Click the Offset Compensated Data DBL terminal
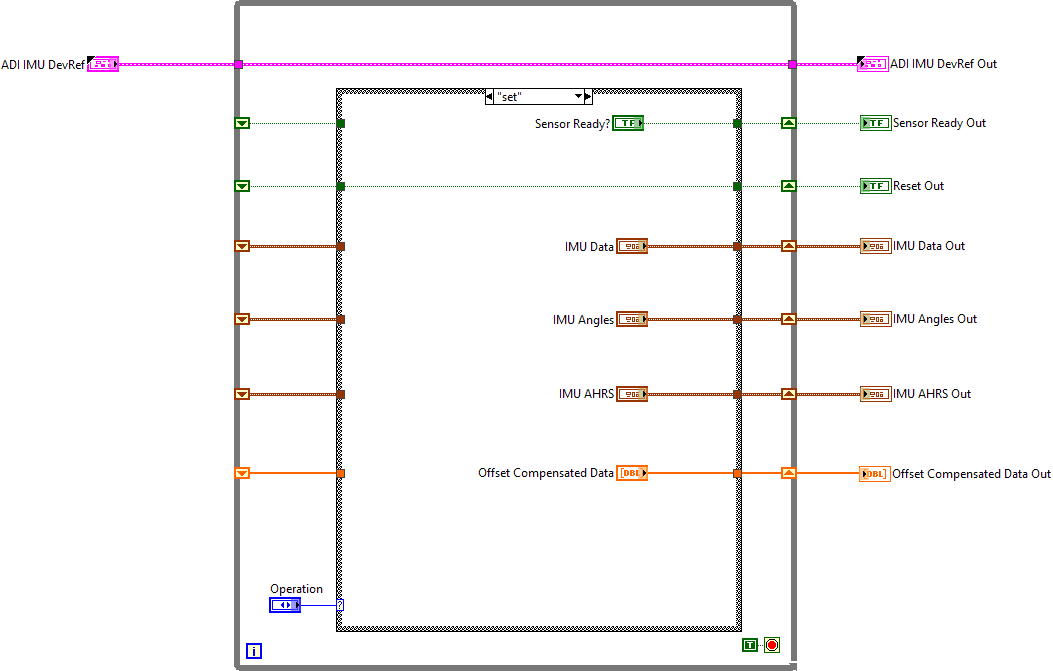This screenshot has height=671, width=1053. pos(631,473)
